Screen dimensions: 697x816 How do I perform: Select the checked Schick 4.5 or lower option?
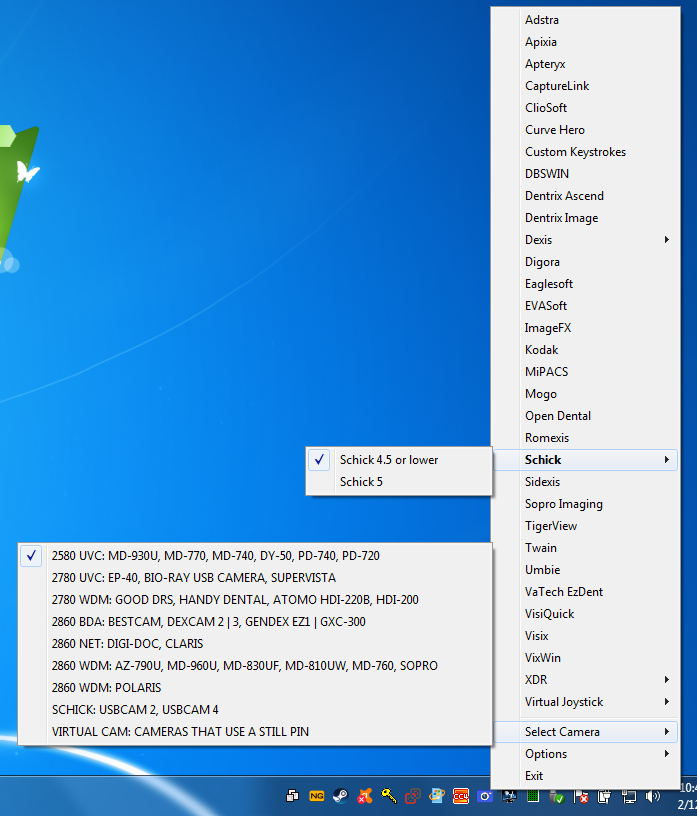click(x=399, y=460)
